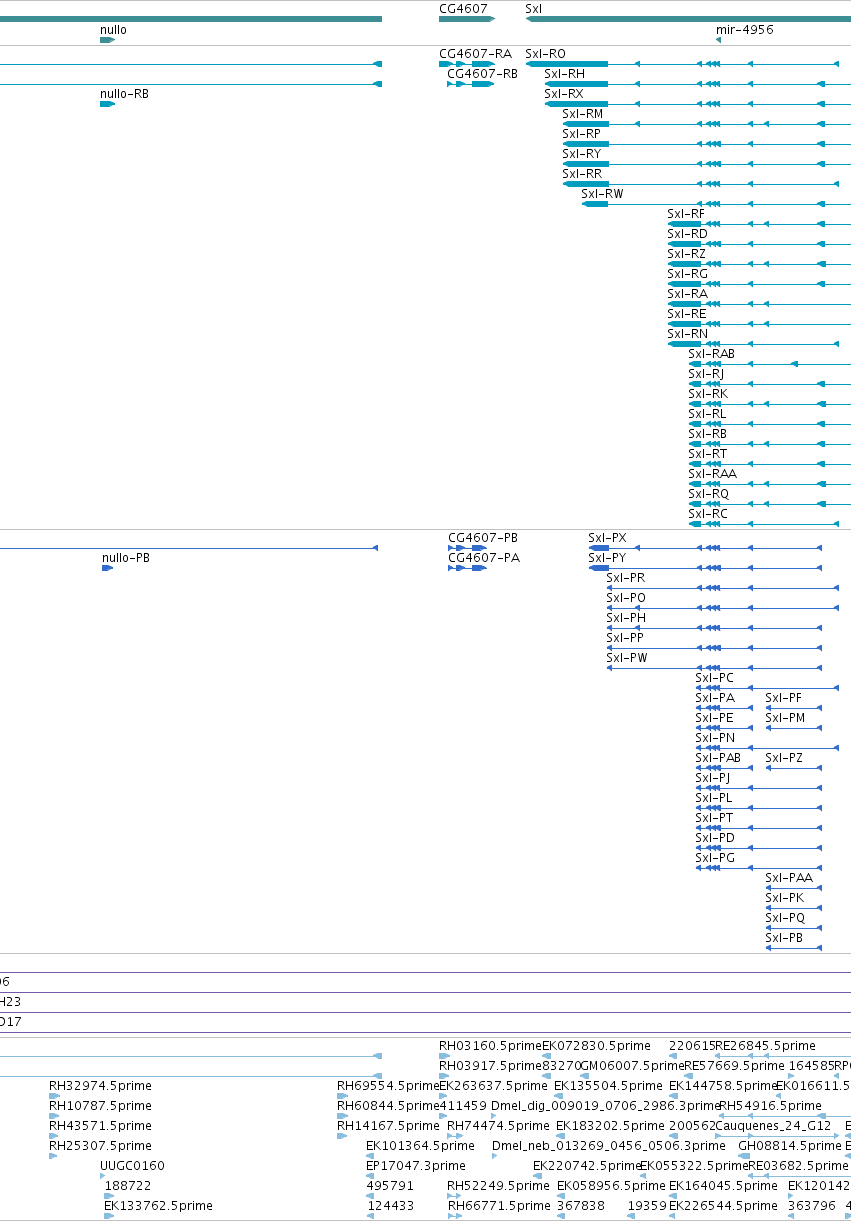The image size is (851, 1221).
Task: Choose transcript label Sxl-RY
Action: [581, 154]
